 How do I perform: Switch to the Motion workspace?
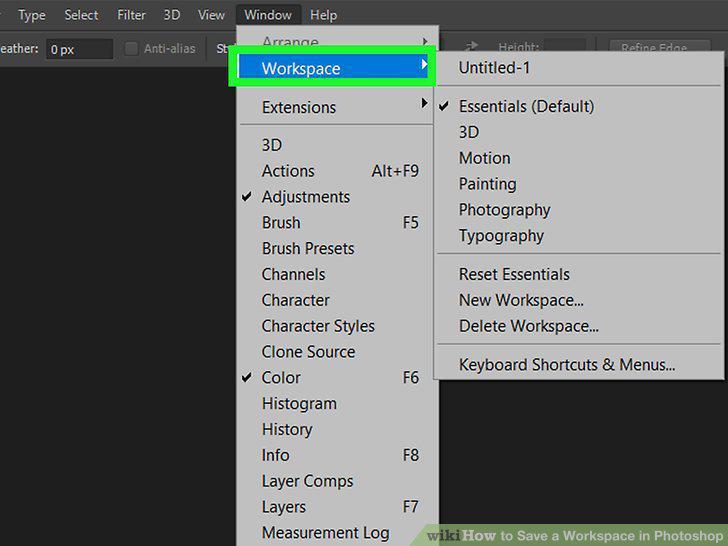[579, 158]
